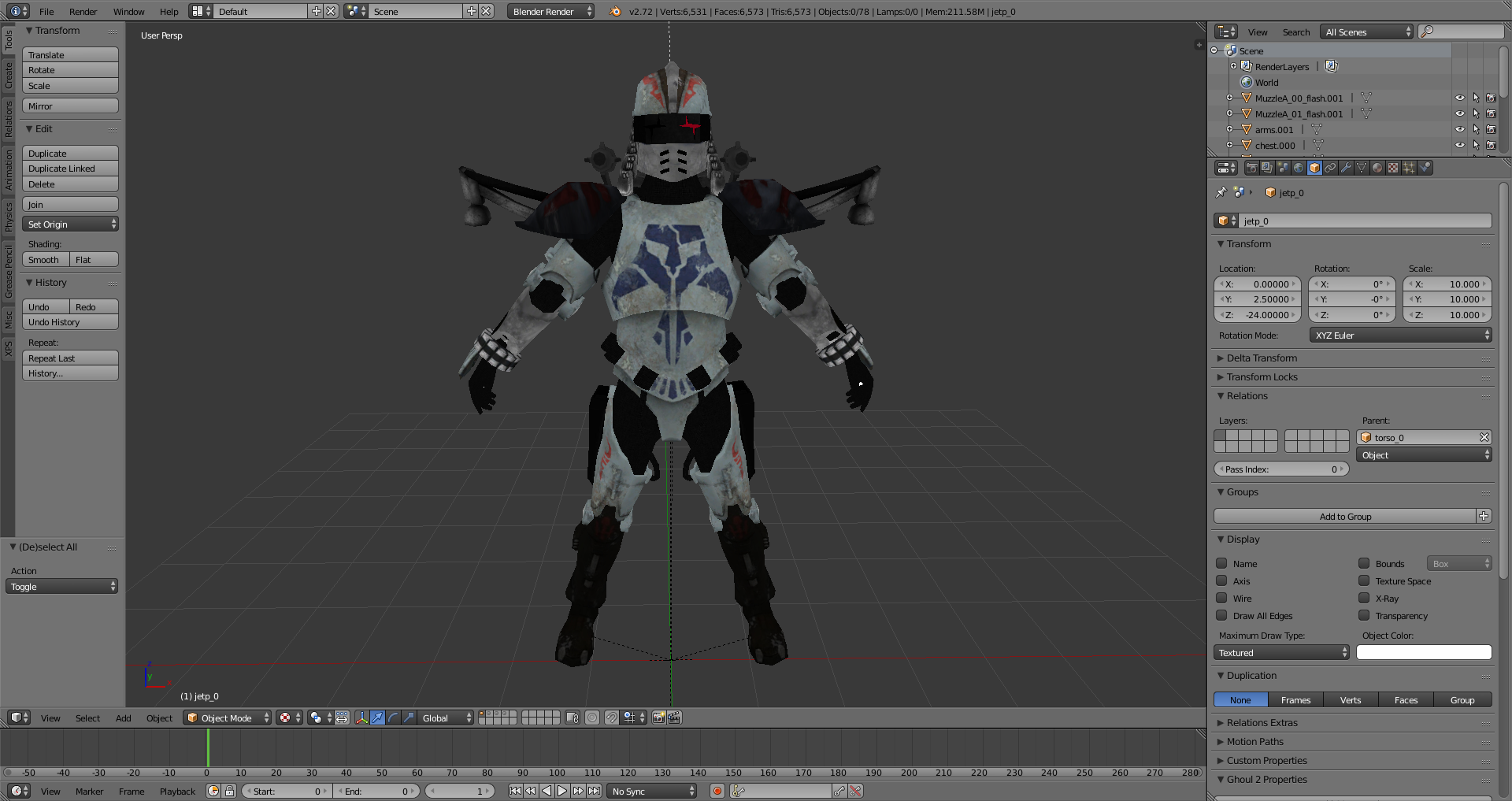Screen dimensions: 1512x801
Task: Open the Modifiers tab (wrench icon)
Action: (1346, 168)
